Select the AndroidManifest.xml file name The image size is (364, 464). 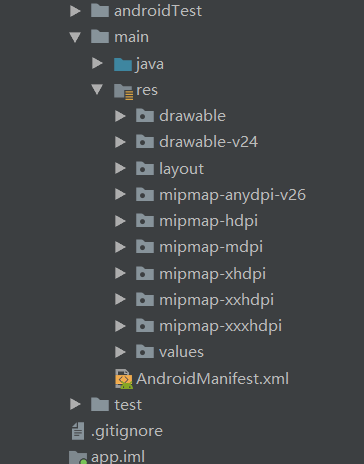213,379
